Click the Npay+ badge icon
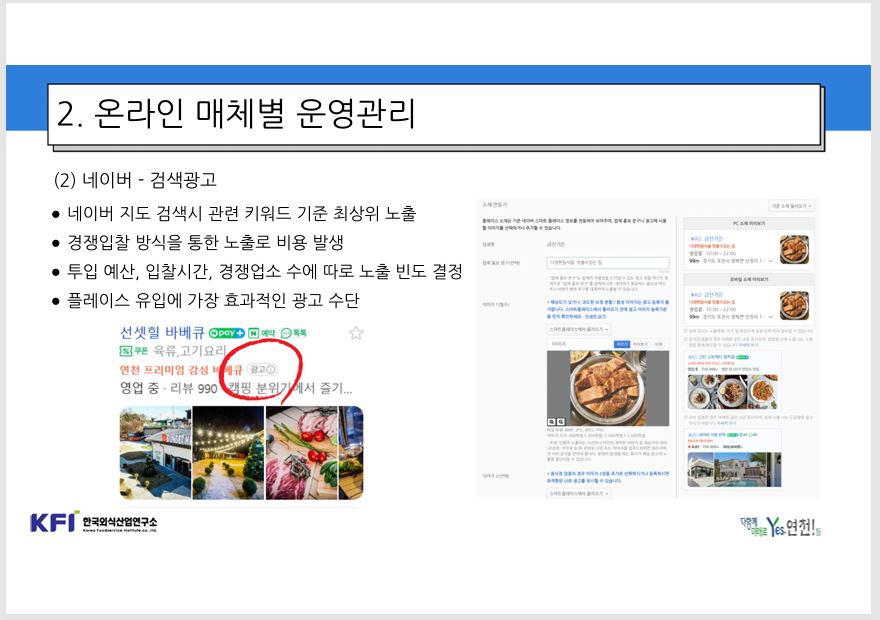The image size is (880, 620). pos(226,333)
